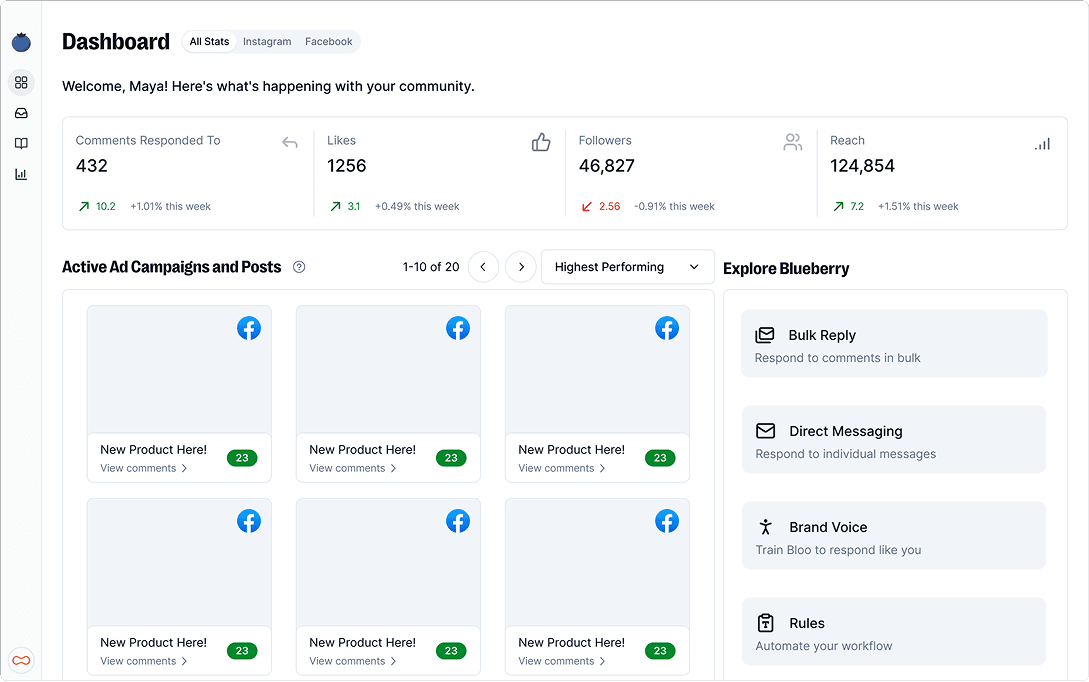1089x682 pixels.
Task: Select the All Stats tab
Action: 209,42
